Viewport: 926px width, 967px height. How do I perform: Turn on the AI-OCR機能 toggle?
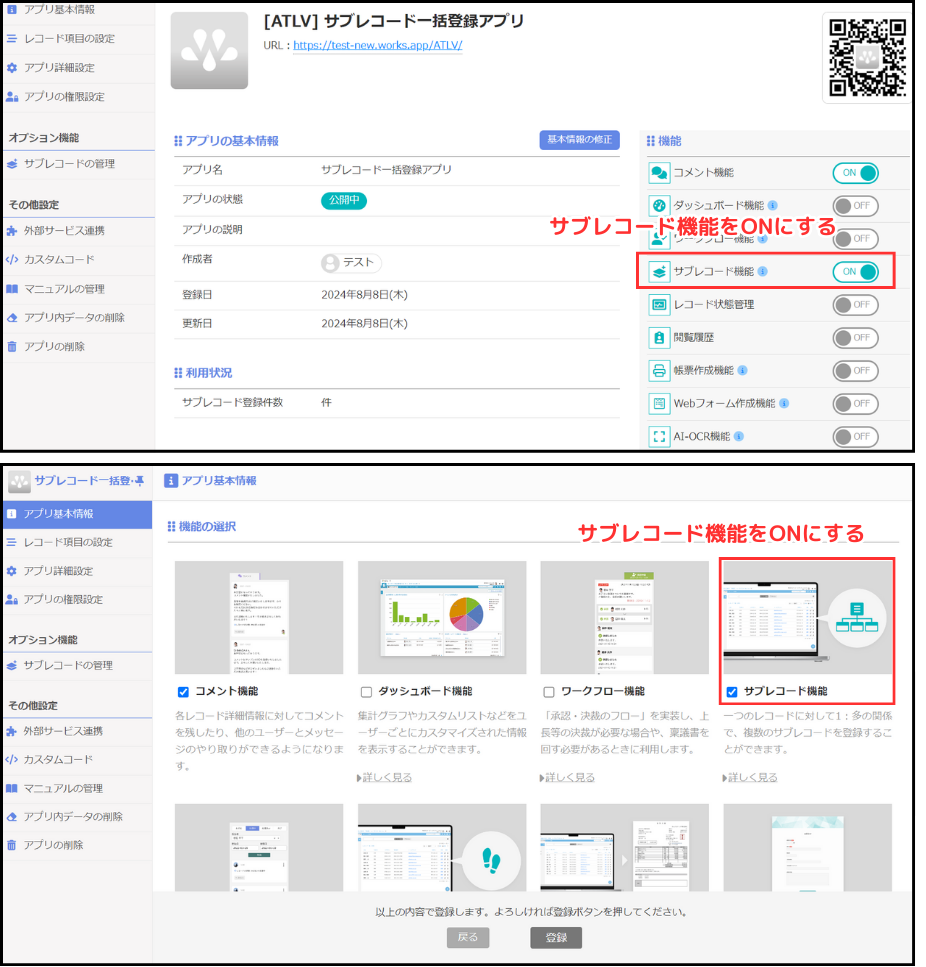[x=856, y=437]
